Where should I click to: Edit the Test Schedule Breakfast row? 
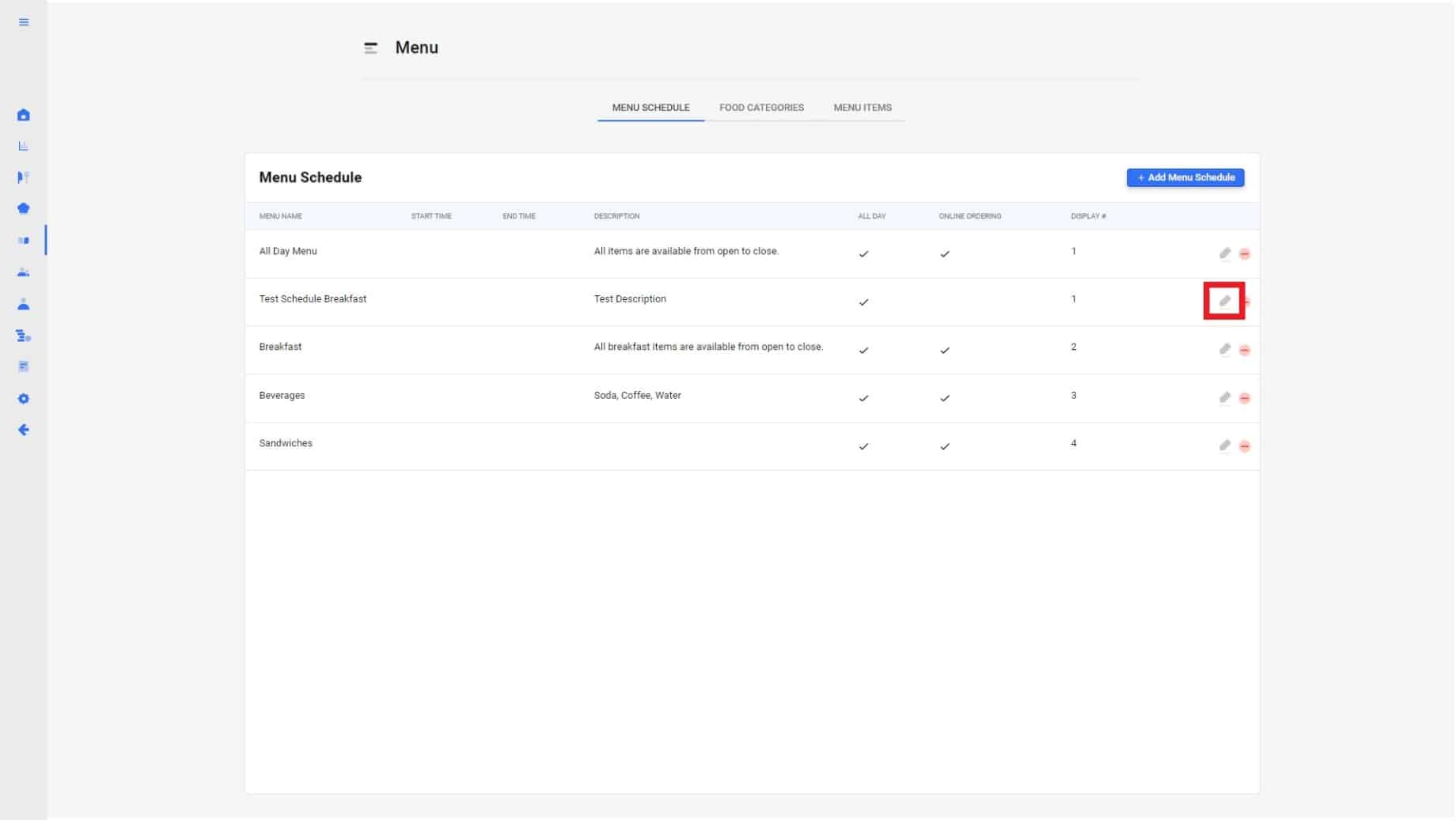click(1225, 301)
